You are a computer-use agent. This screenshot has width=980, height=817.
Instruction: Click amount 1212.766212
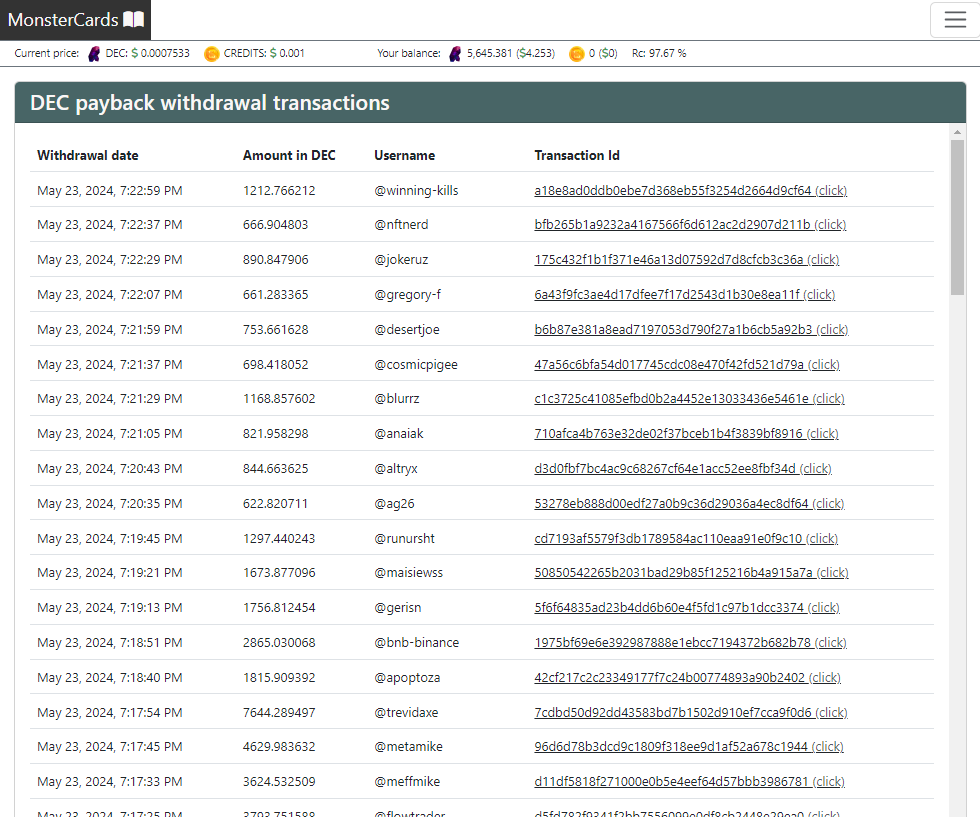[279, 191]
